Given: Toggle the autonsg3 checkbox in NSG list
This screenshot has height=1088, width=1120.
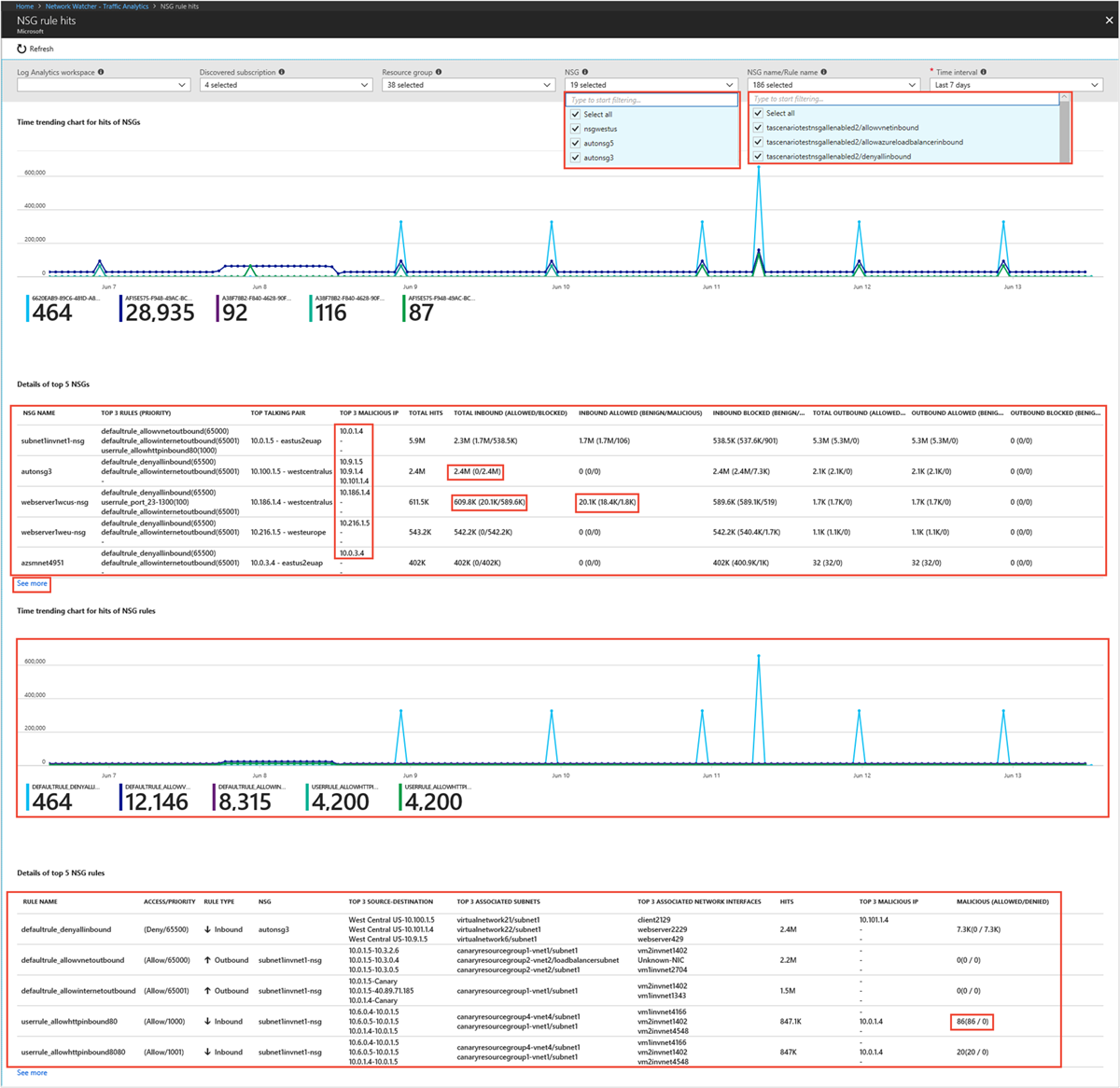Looking at the screenshot, I should click(x=575, y=158).
